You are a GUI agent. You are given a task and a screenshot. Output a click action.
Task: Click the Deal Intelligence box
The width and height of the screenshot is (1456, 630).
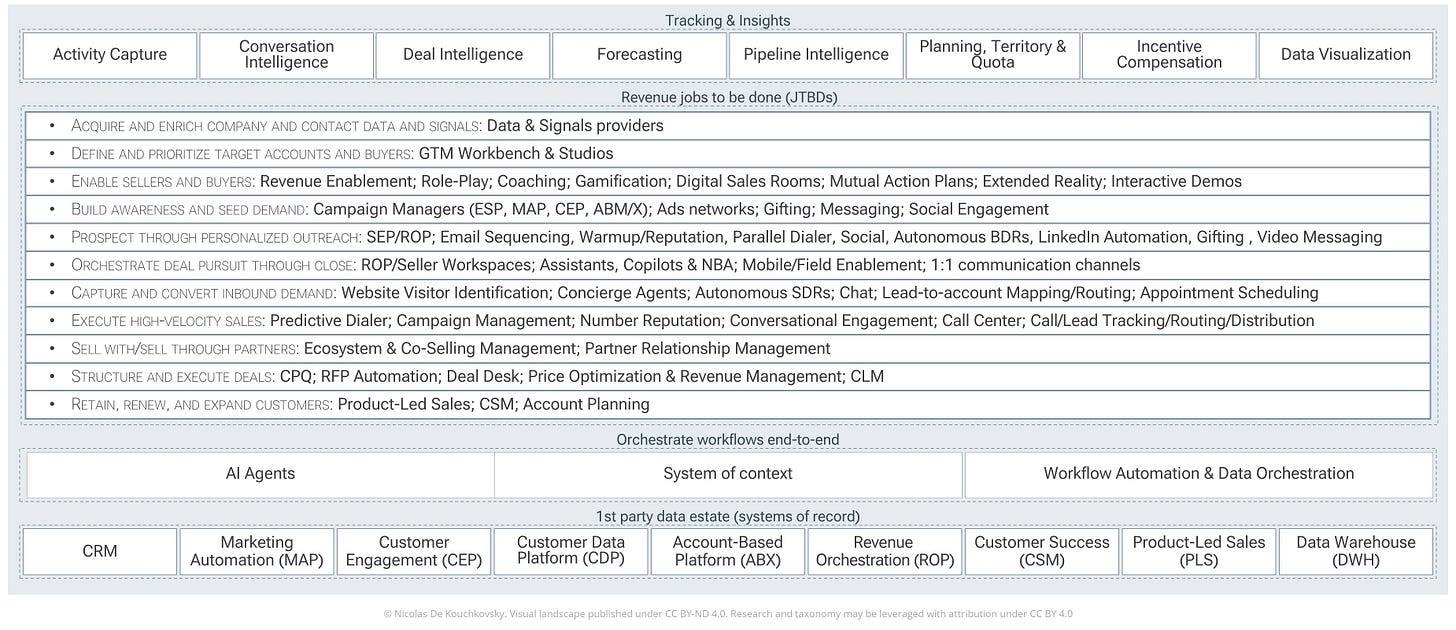(463, 55)
